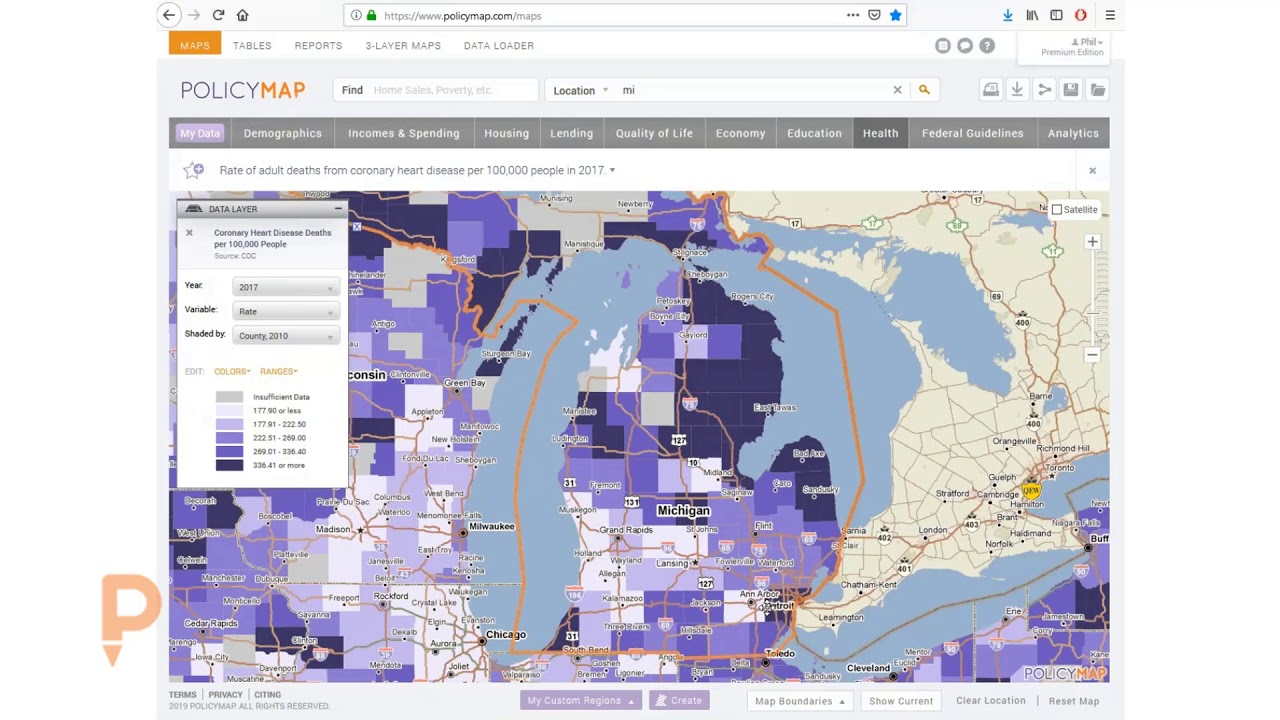The image size is (1280, 720).
Task: Switch to the Maps tab
Action: pos(195,45)
